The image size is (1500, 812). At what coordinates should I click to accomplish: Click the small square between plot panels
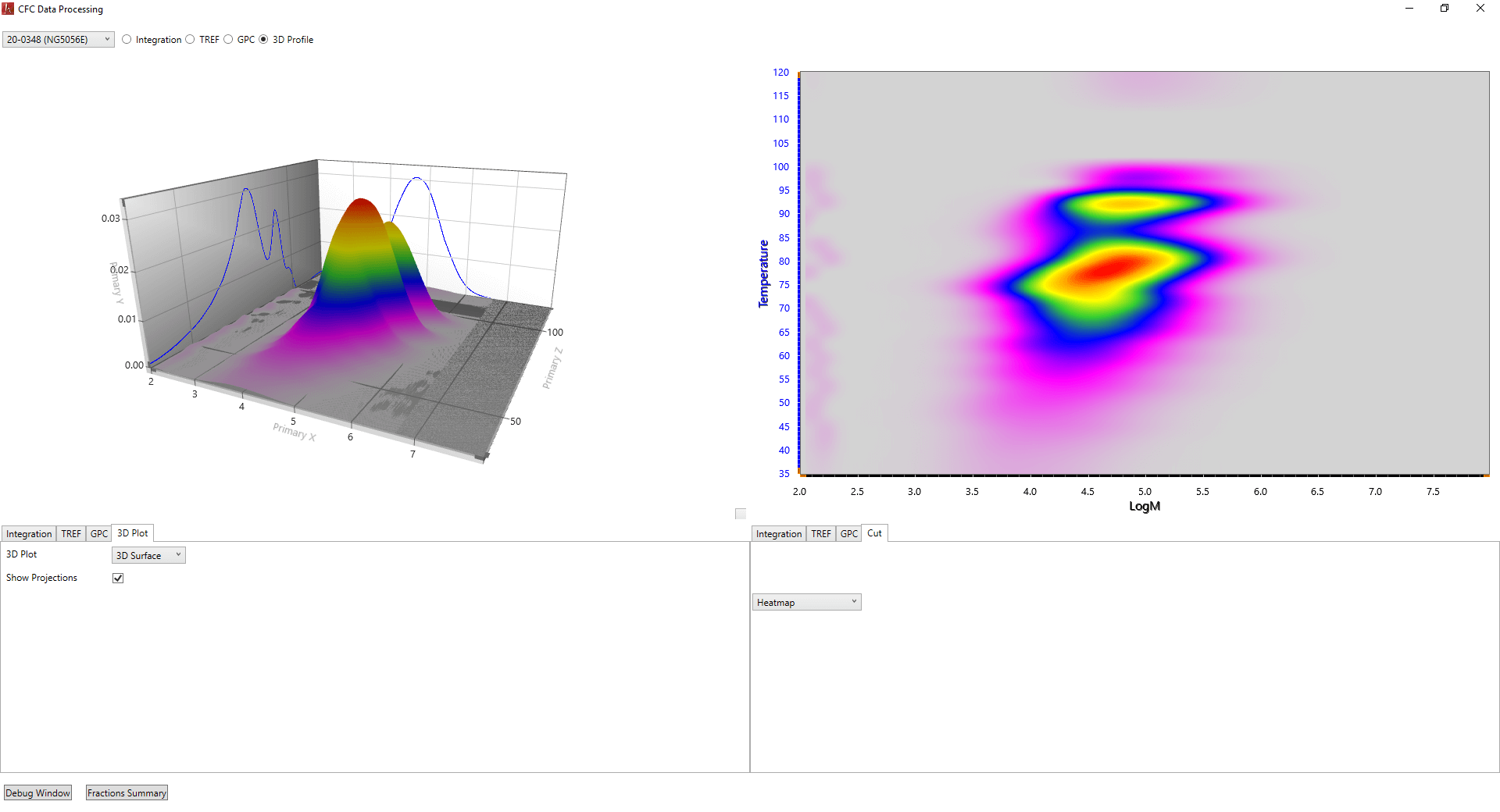pos(741,514)
